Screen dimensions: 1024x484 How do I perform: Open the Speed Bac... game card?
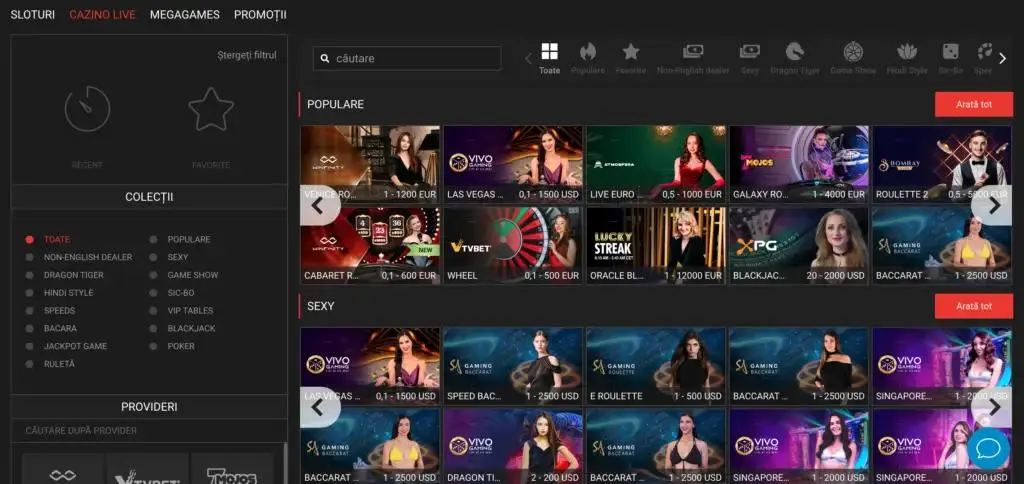[513, 366]
